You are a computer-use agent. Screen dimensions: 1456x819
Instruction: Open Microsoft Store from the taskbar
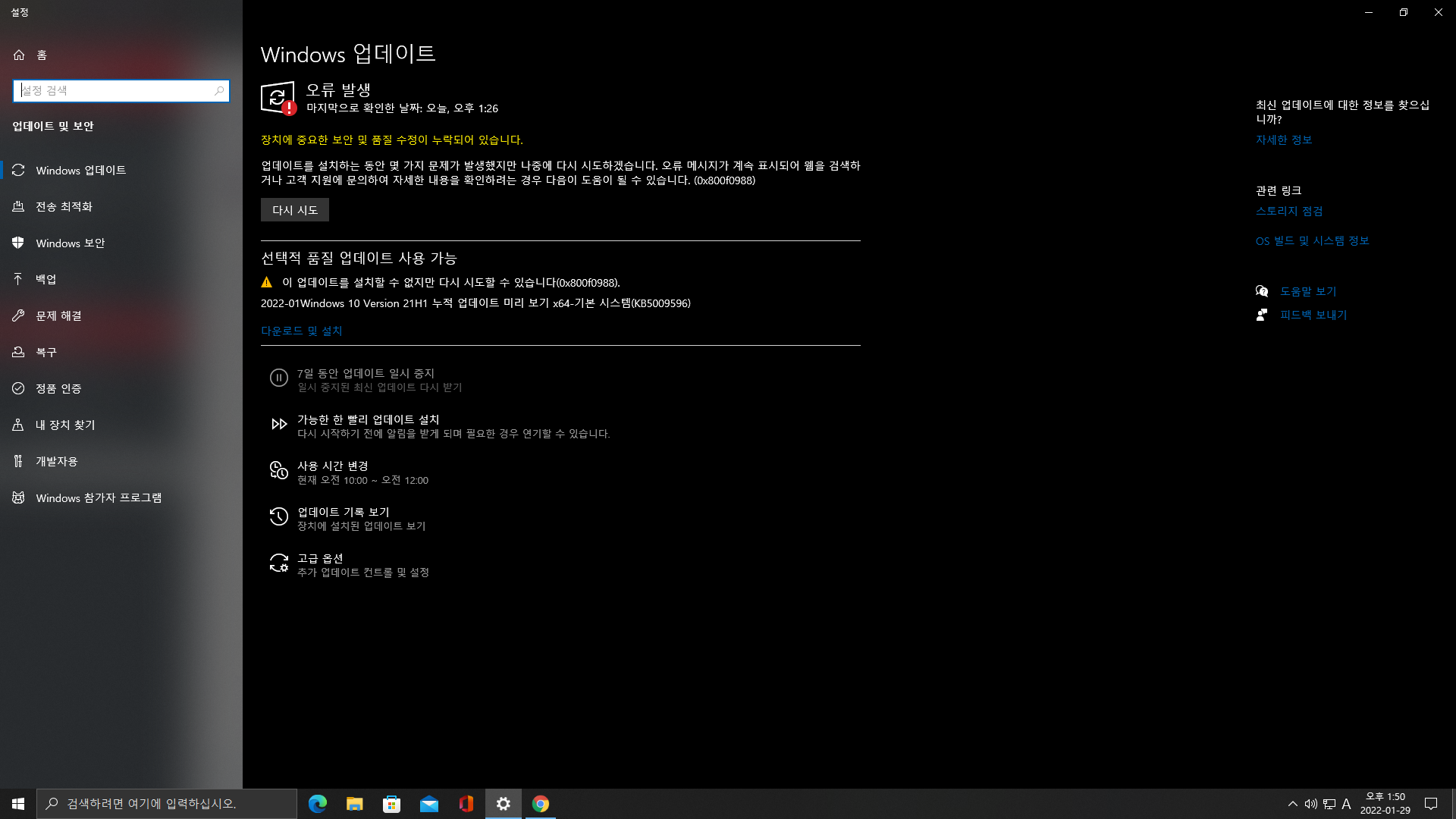click(x=392, y=804)
